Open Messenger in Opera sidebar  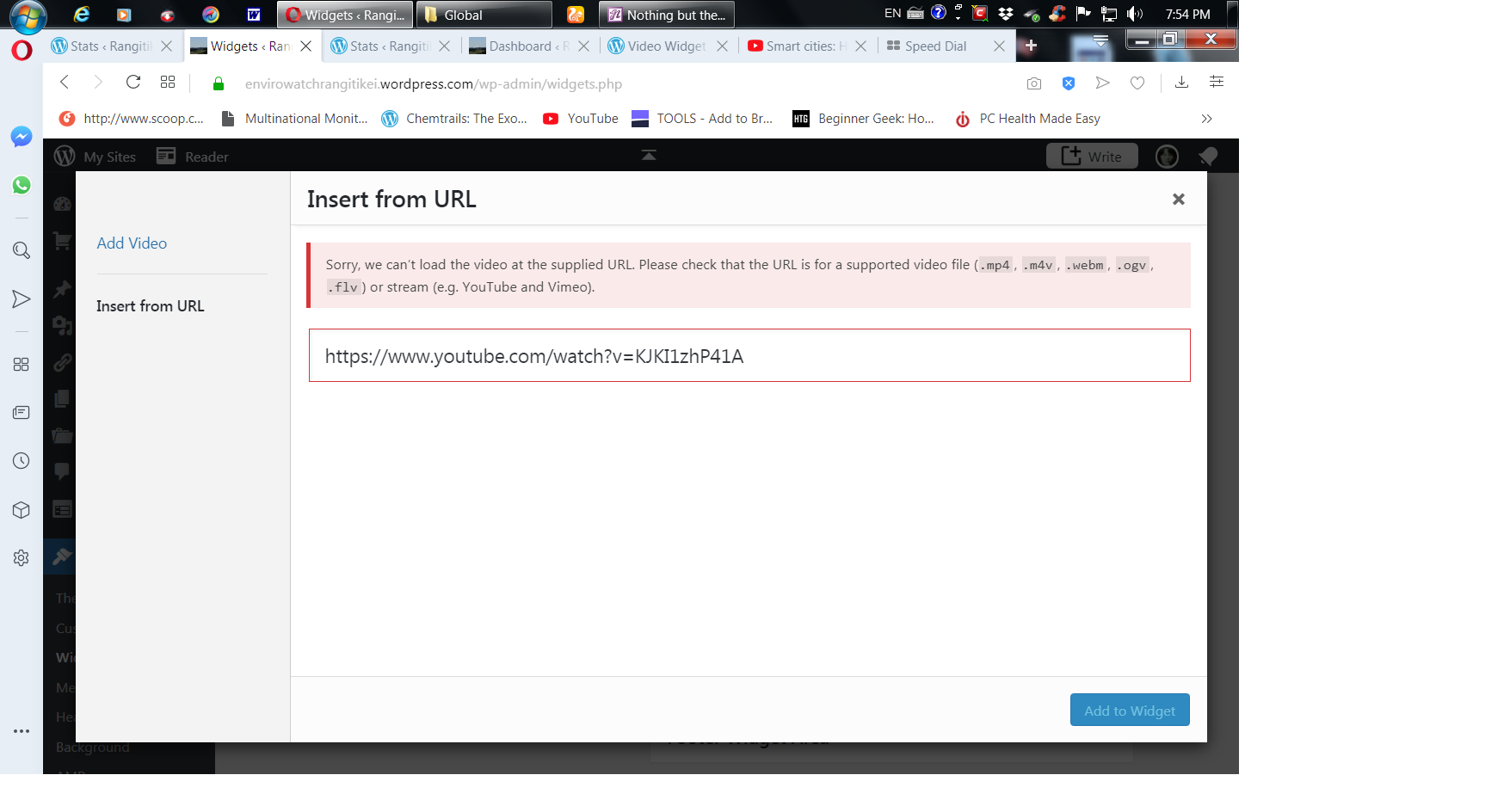pyautogui.click(x=22, y=137)
